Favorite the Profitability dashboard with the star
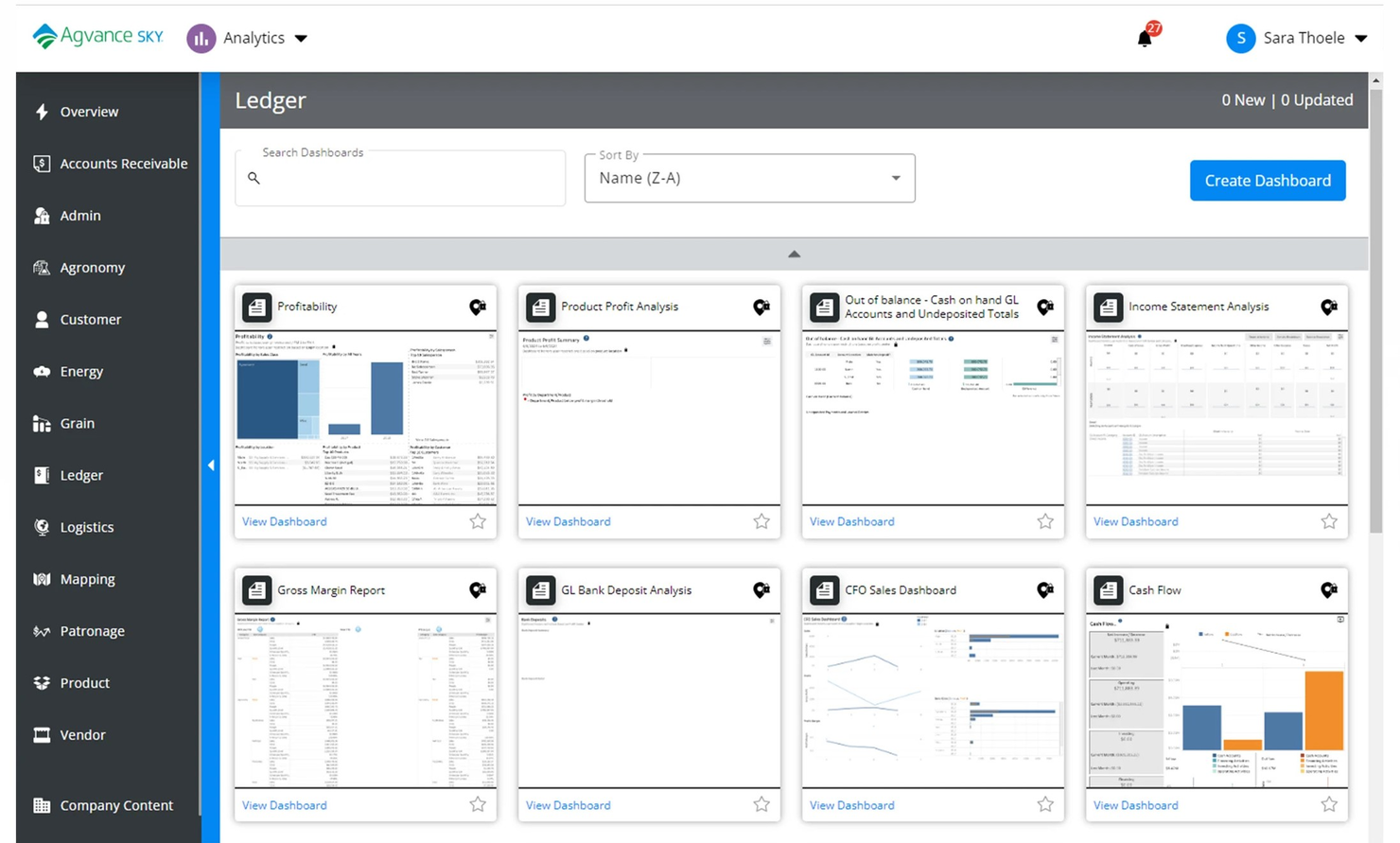1400x843 pixels. pos(478,521)
